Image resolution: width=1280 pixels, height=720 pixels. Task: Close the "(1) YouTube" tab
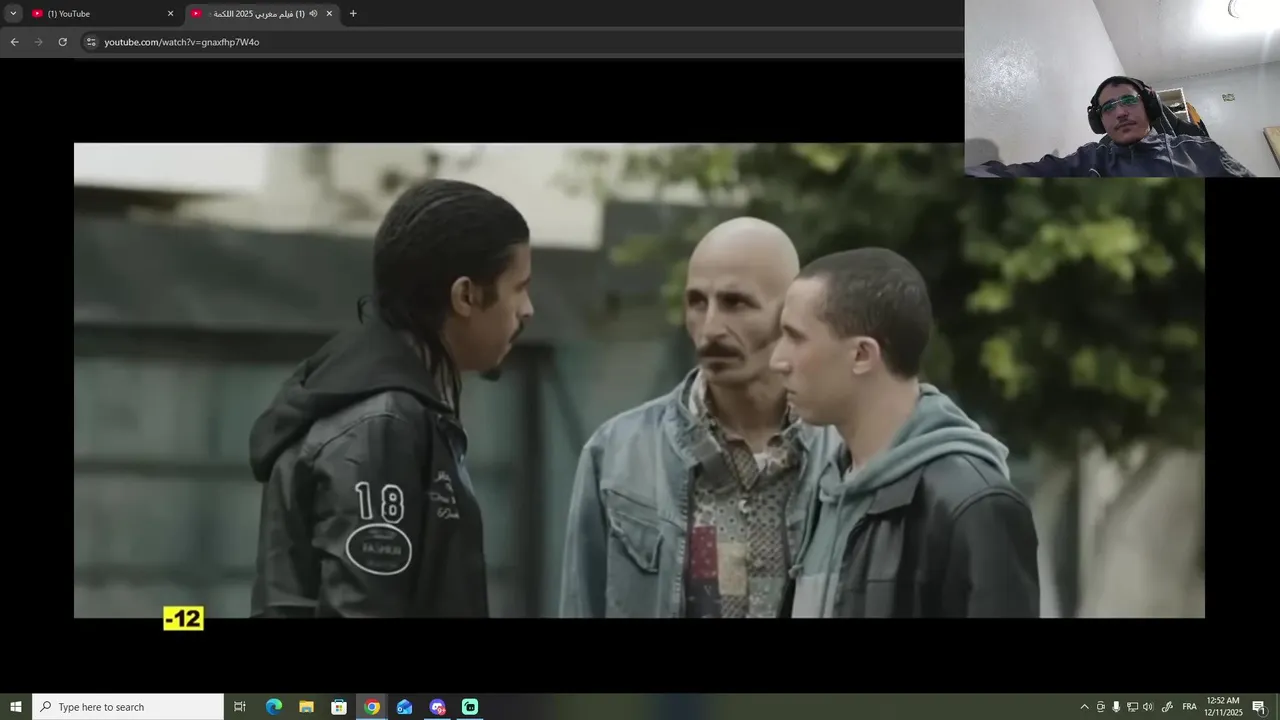pyautogui.click(x=170, y=14)
